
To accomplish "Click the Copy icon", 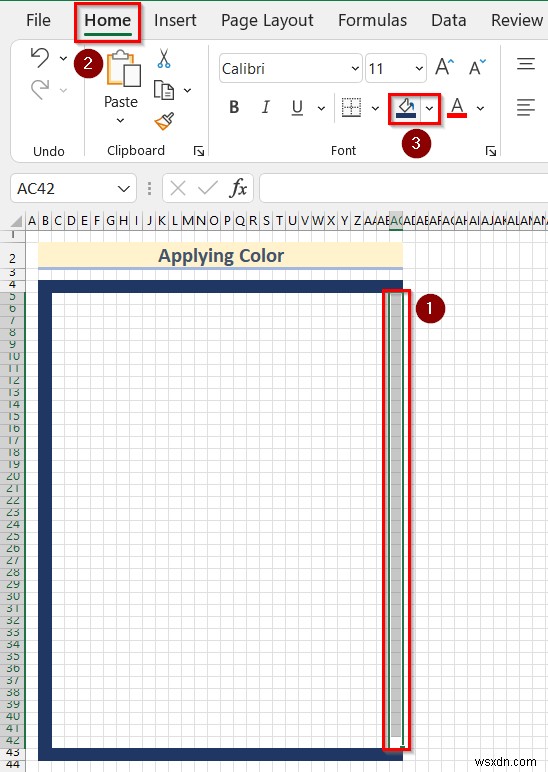I will (164, 90).
